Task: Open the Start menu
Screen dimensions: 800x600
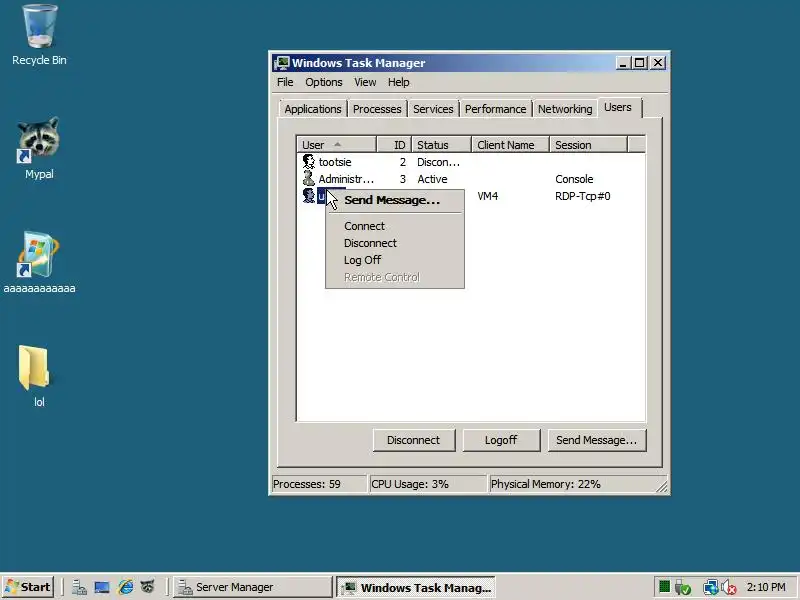Action: click(28, 587)
